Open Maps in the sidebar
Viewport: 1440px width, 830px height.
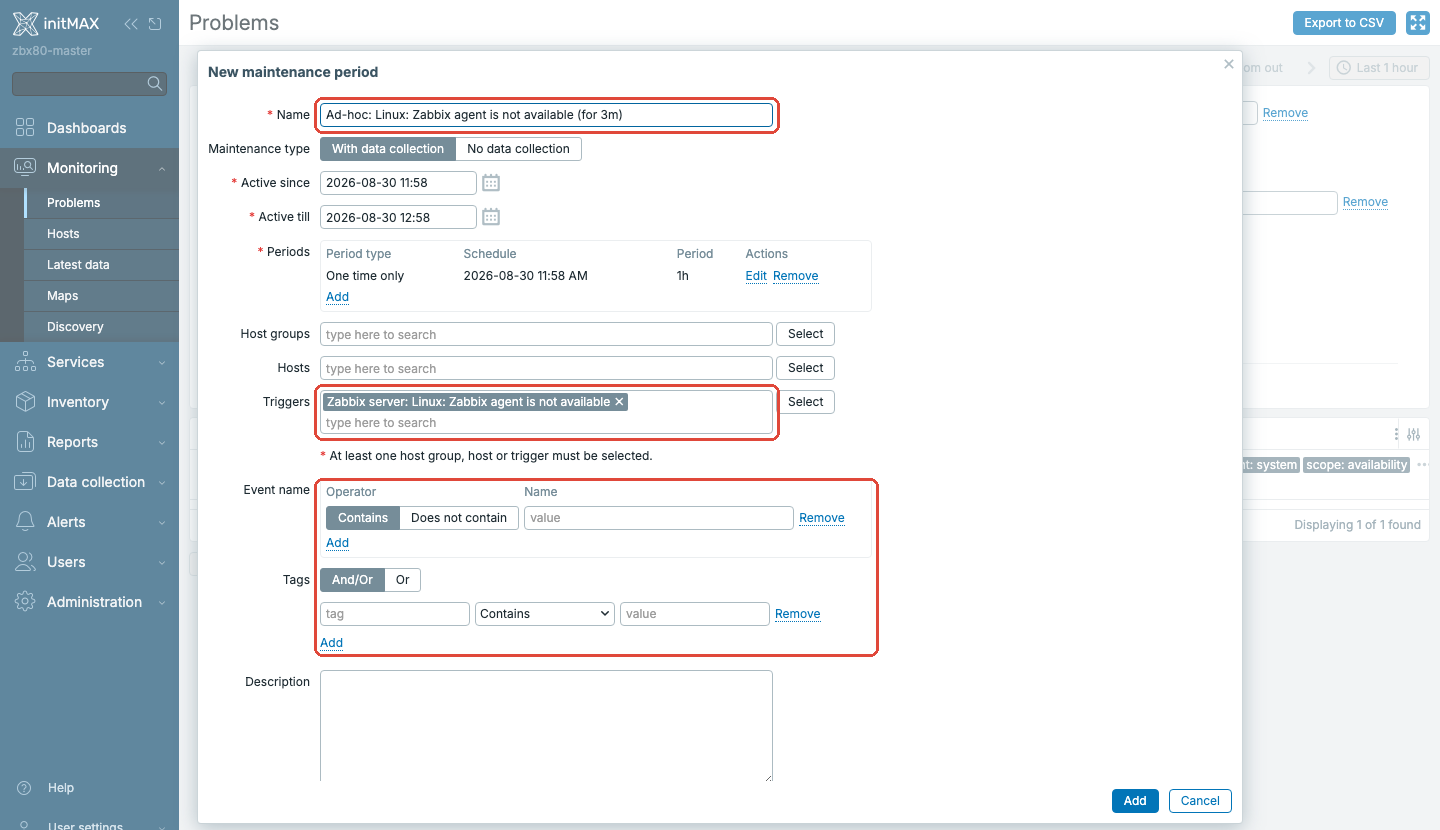coord(101,296)
